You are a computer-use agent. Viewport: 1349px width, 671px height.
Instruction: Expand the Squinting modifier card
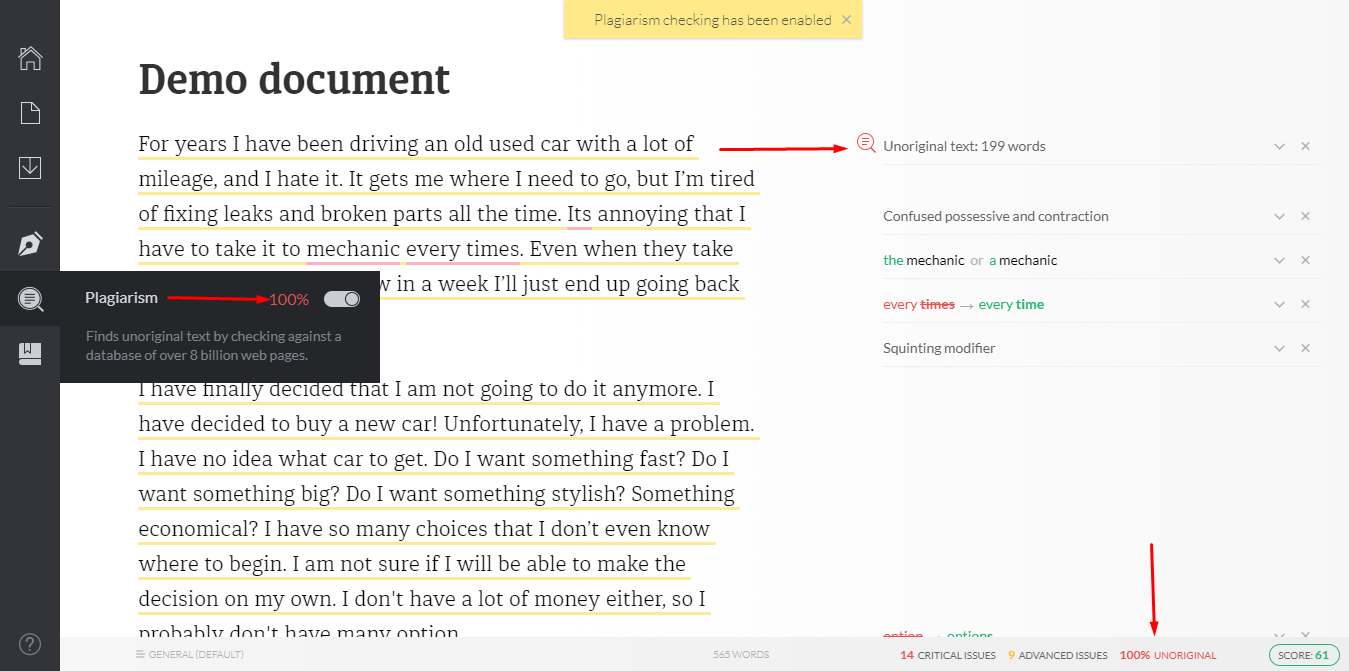click(x=1279, y=349)
